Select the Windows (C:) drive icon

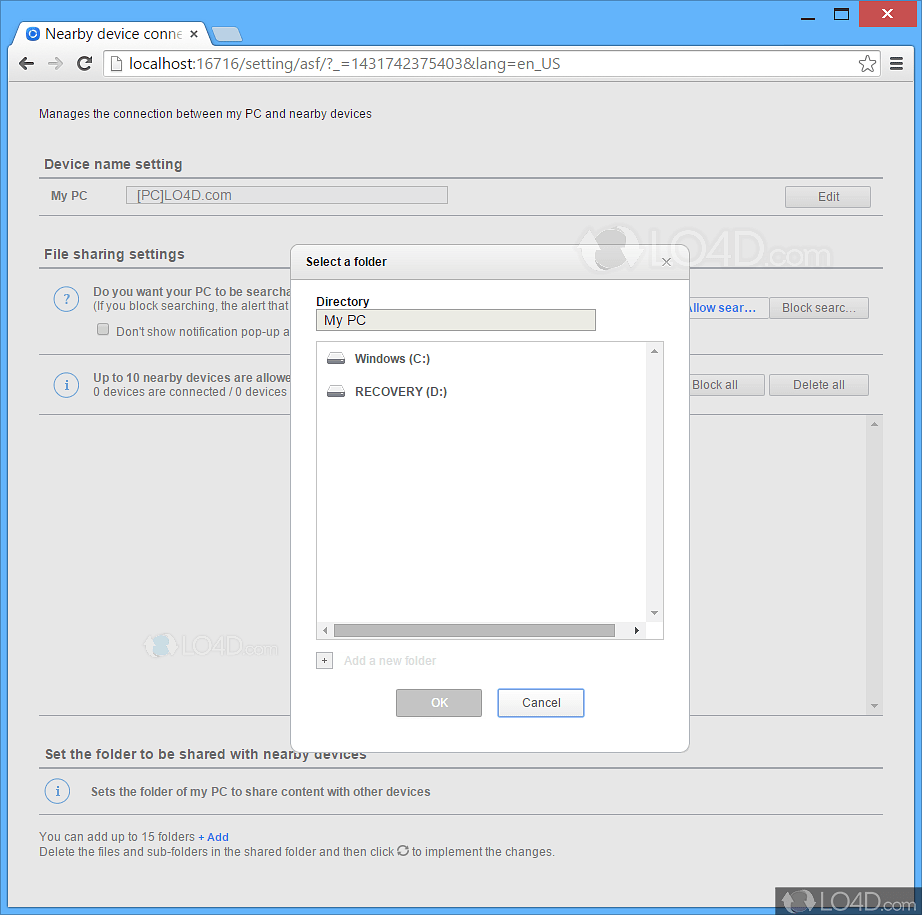[x=335, y=358]
